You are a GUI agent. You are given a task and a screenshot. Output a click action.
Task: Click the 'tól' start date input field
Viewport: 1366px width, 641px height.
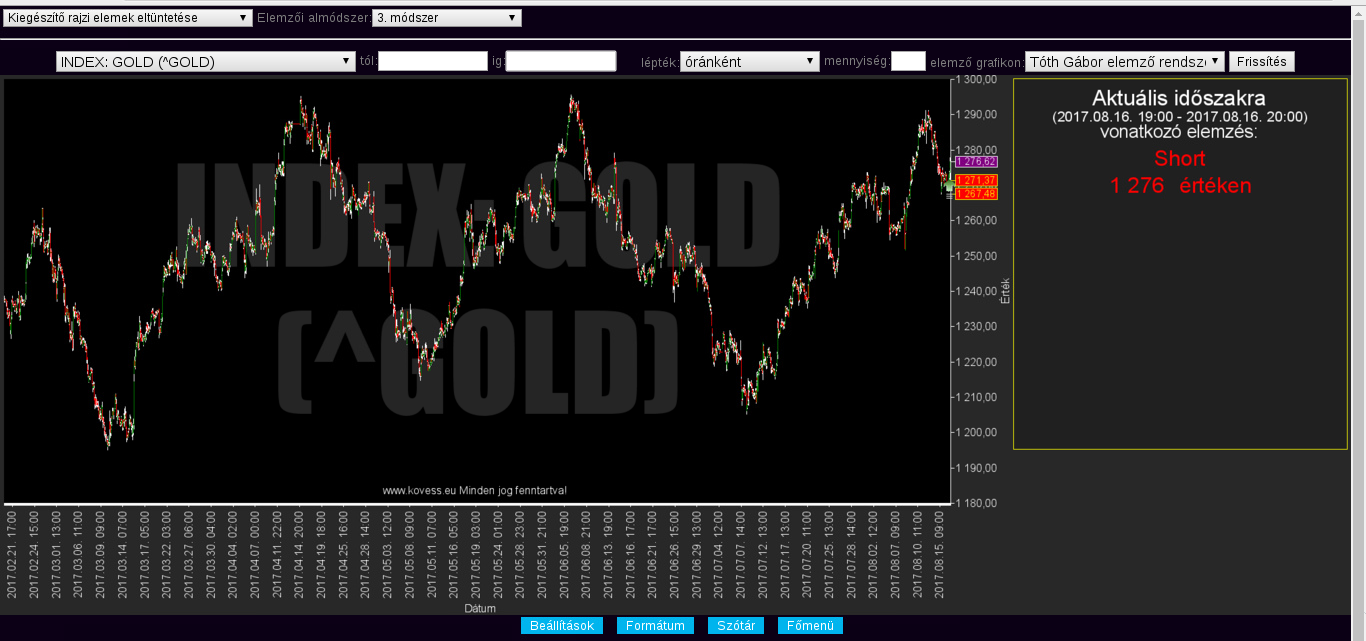coord(432,62)
